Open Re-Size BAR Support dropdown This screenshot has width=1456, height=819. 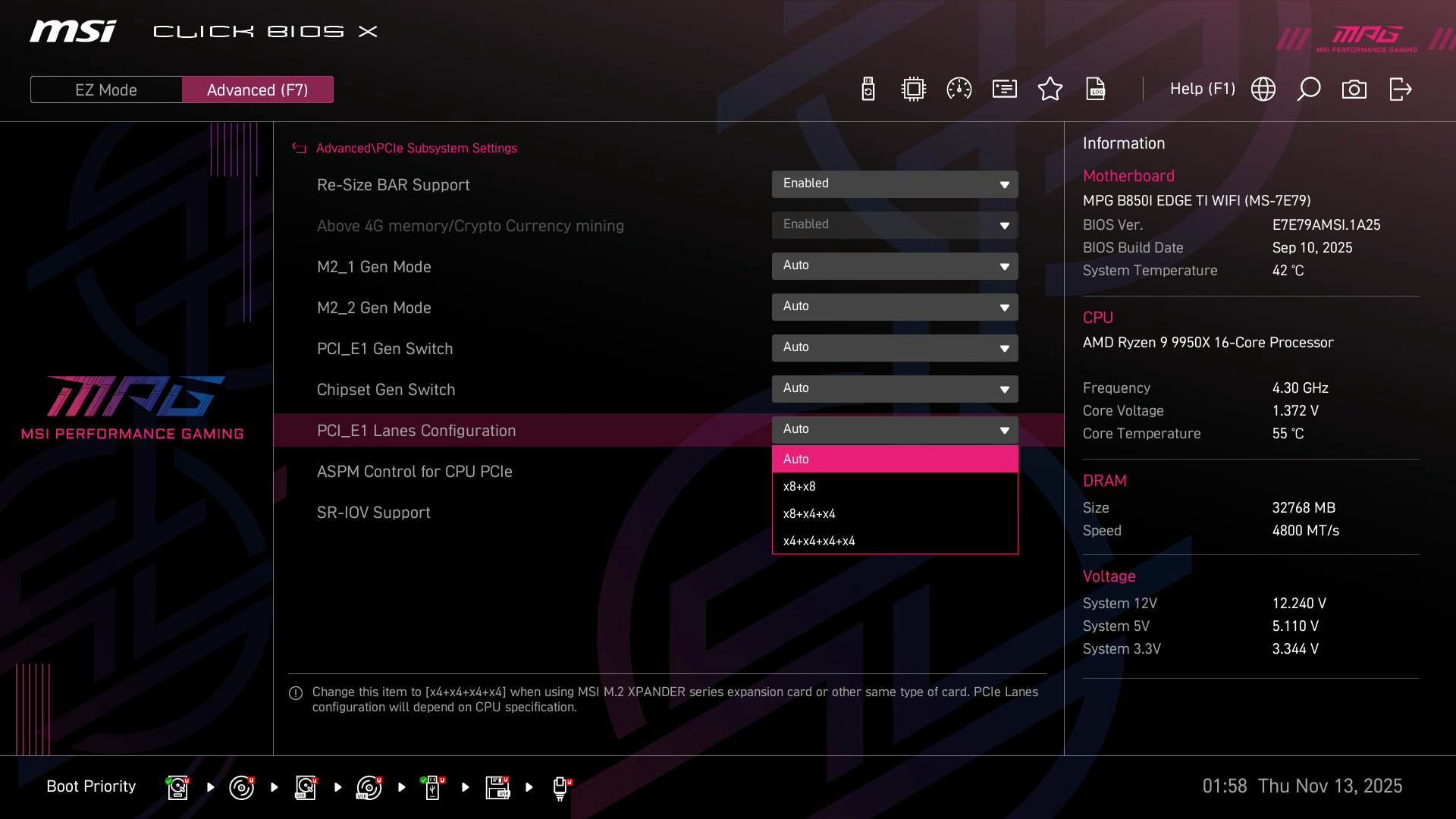pyautogui.click(x=895, y=184)
